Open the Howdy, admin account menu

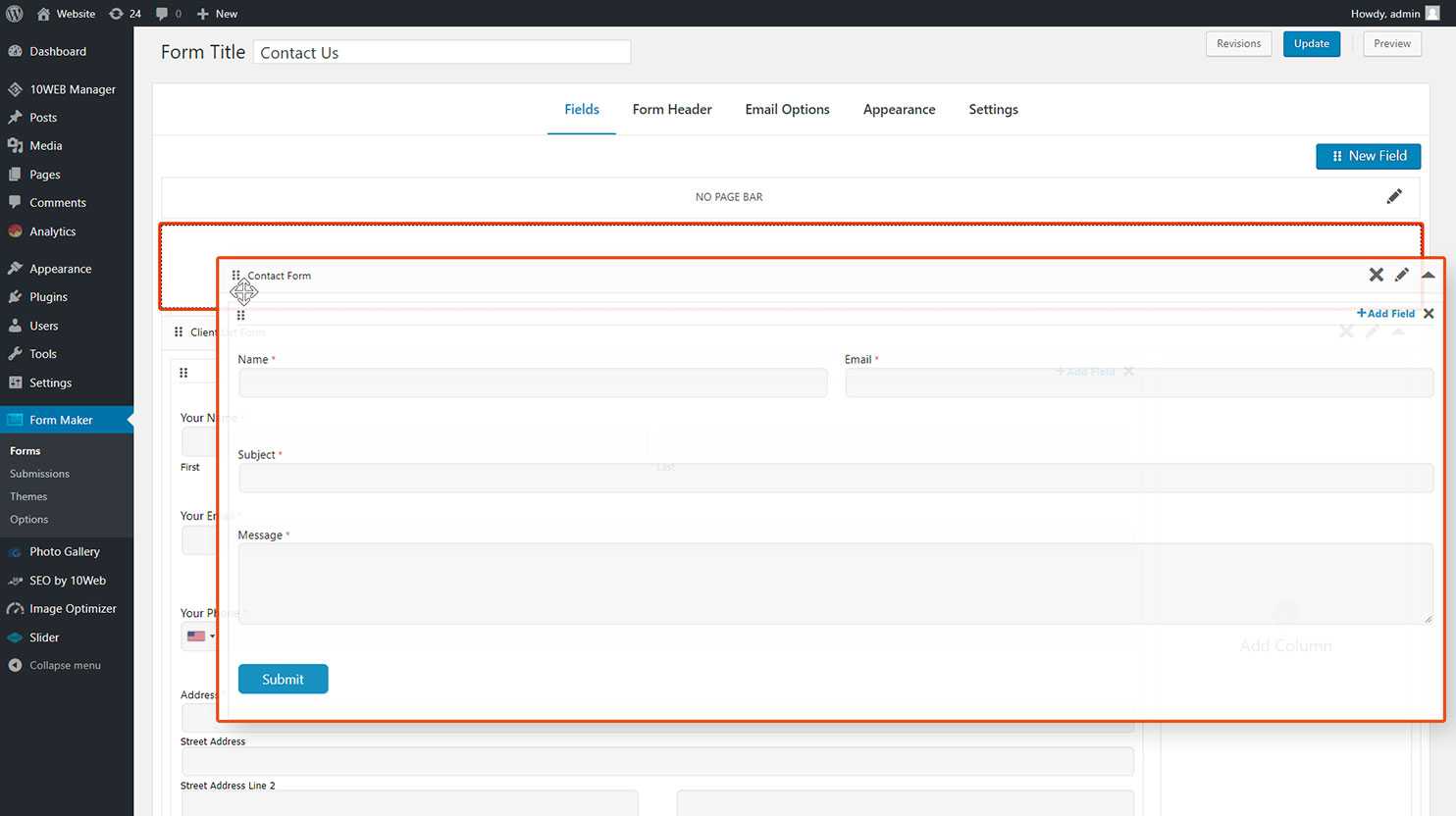pos(1394,14)
